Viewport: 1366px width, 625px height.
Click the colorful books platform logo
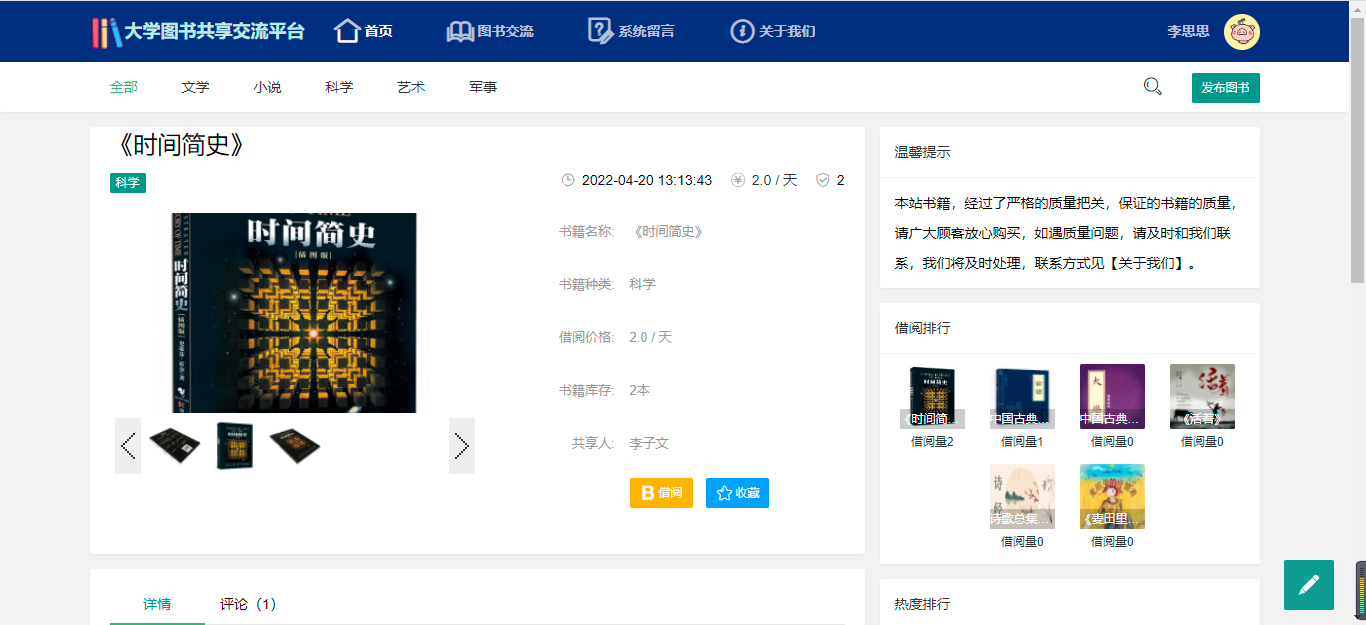click(105, 32)
